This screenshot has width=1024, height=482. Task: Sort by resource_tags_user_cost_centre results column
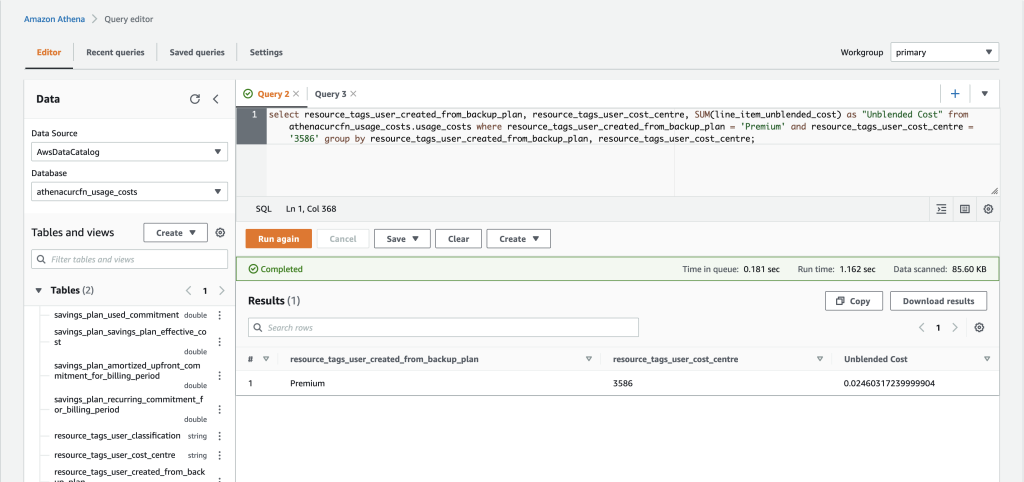(820, 359)
